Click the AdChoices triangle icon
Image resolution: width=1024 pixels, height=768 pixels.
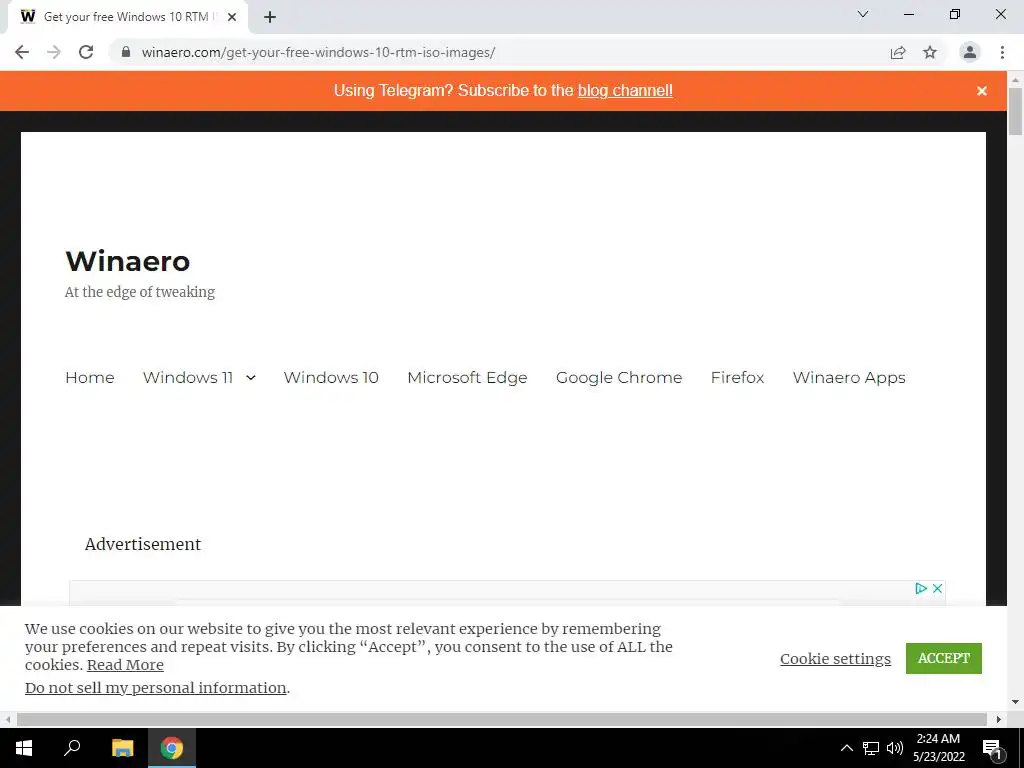[x=921, y=588]
